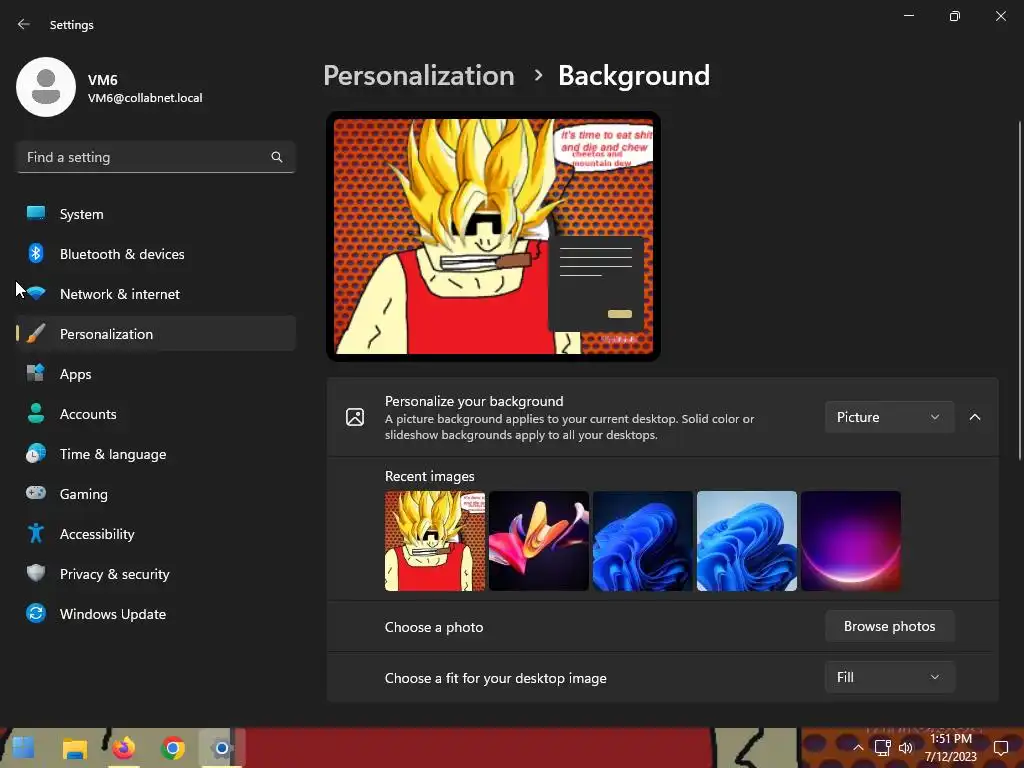Click the Windows Update refresh icon
Viewport: 1024px width, 768px height.
pyautogui.click(x=36, y=613)
